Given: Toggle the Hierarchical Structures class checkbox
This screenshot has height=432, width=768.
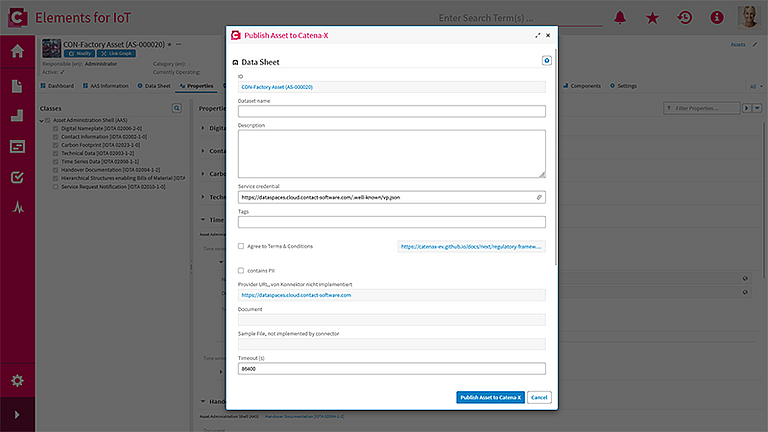Looking at the screenshot, I should pyautogui.click(x=55, y=178).
